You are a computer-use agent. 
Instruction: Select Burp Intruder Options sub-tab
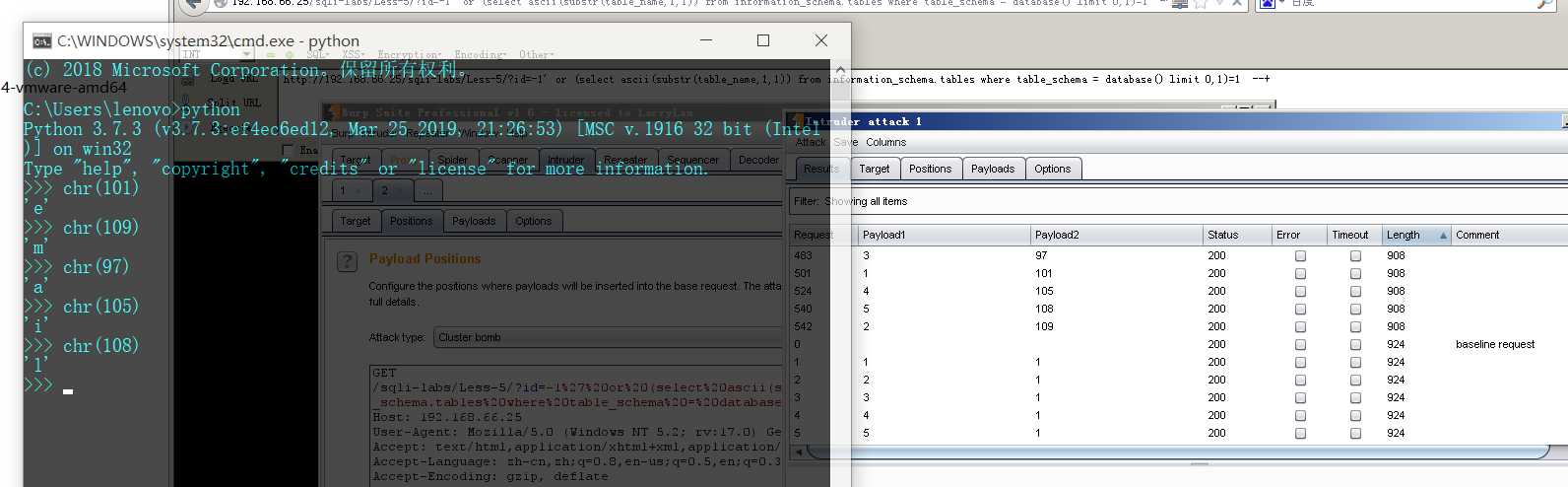pos(533,221)
